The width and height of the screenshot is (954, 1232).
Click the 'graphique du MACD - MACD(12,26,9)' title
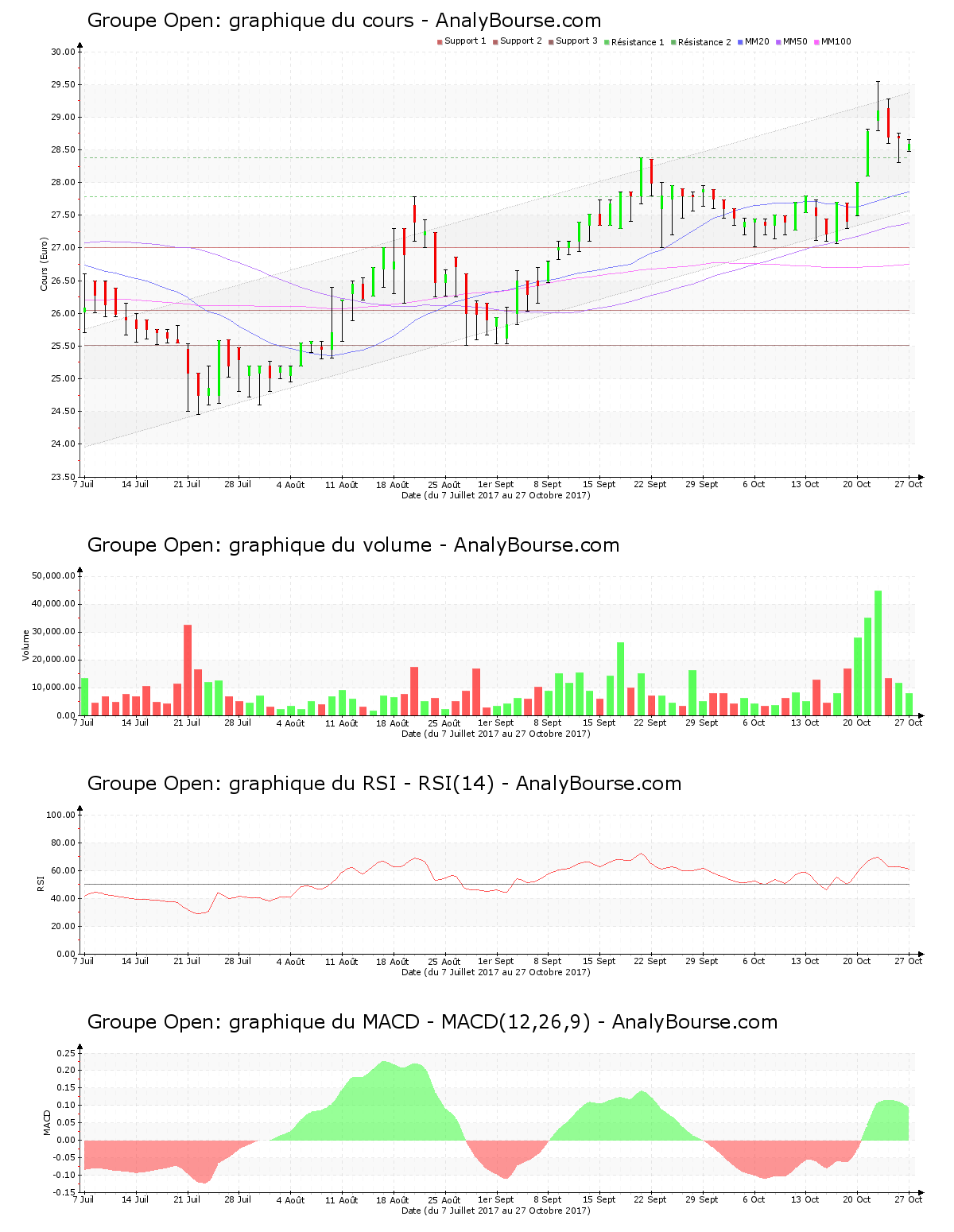tap(432, 1022)
